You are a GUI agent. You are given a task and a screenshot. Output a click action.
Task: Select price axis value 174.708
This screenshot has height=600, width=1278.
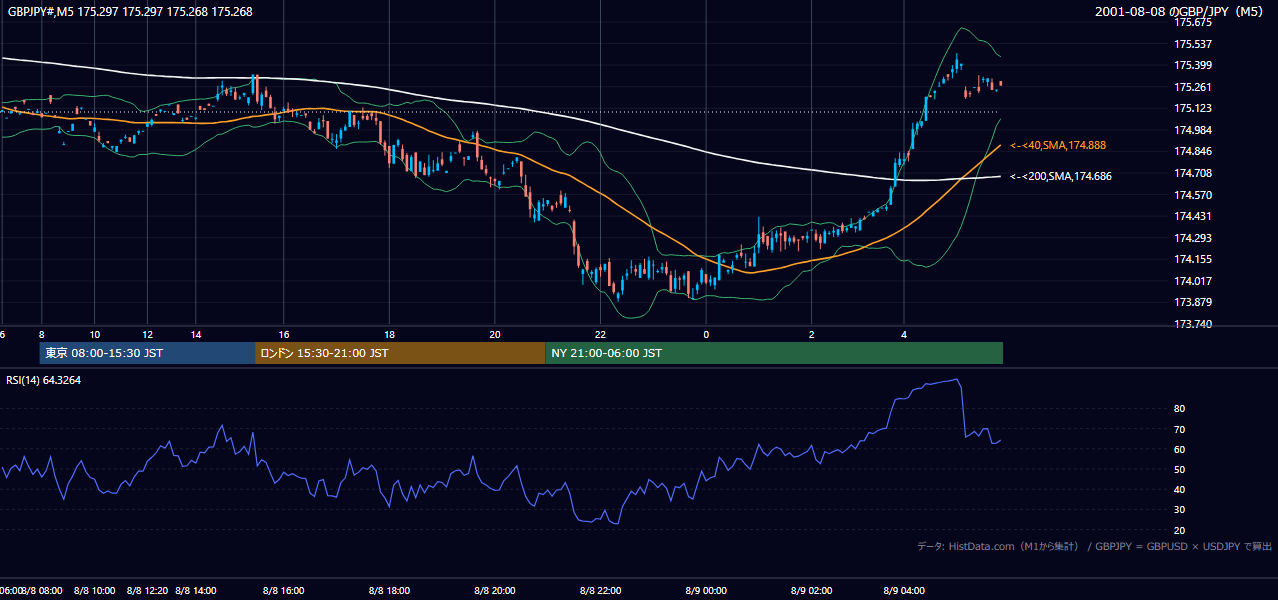click(1193, 173)
